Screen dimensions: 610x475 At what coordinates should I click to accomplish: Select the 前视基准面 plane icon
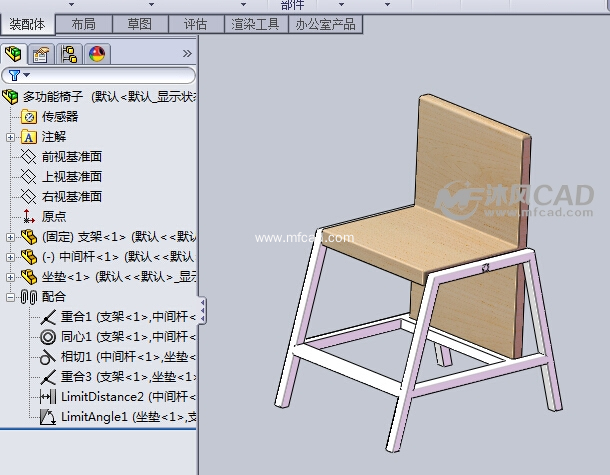click(28, 157)
